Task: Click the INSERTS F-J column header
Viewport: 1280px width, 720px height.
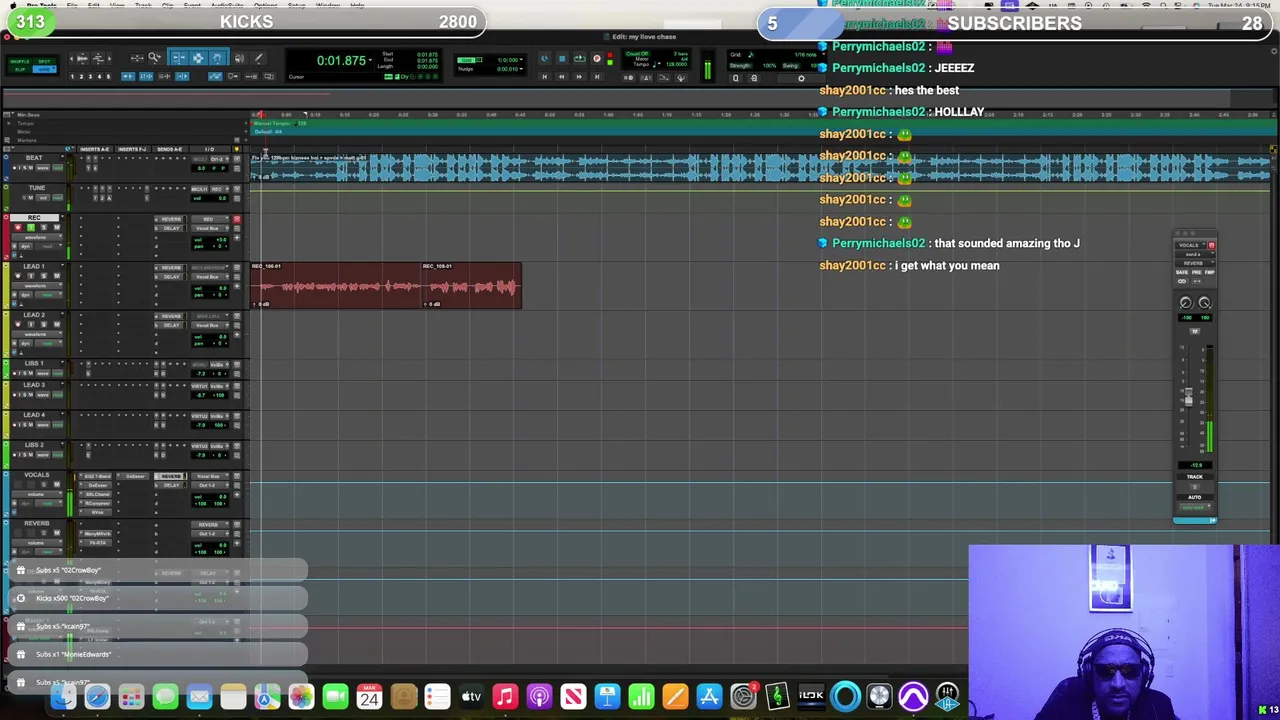Action: [132, 149]
